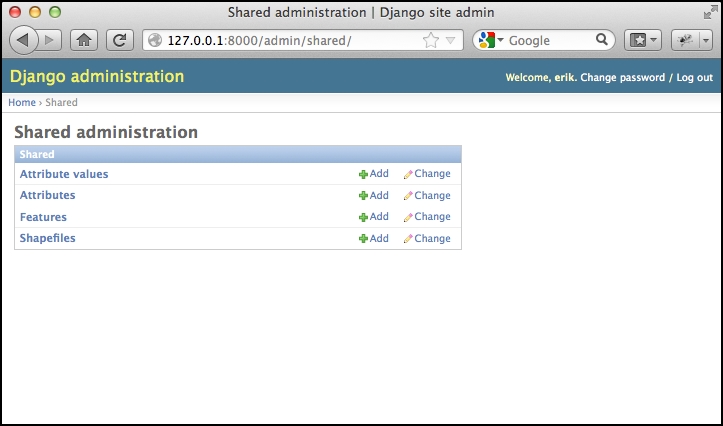Open the URL history dropdown arrow
This screenshot has width=723, height=426.
coord(450,41)
